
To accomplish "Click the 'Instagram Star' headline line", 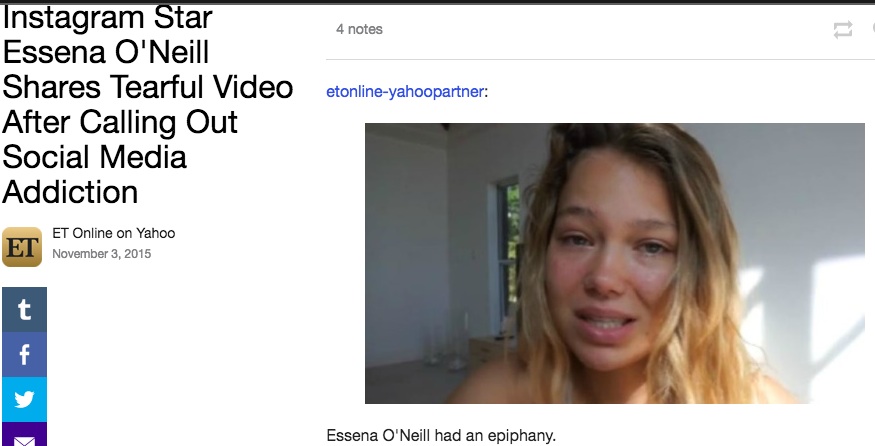I will pos(107,19).
